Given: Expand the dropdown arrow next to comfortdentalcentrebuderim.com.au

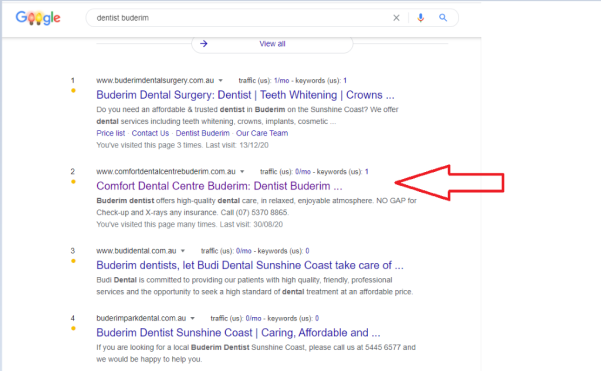Looking at the screenshot, I should pyautogui.click(x=242, y=172).
